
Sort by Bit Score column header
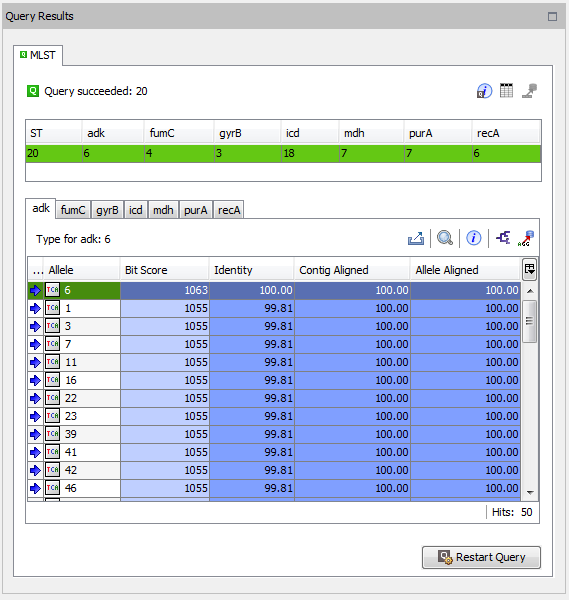coord(165,270)
